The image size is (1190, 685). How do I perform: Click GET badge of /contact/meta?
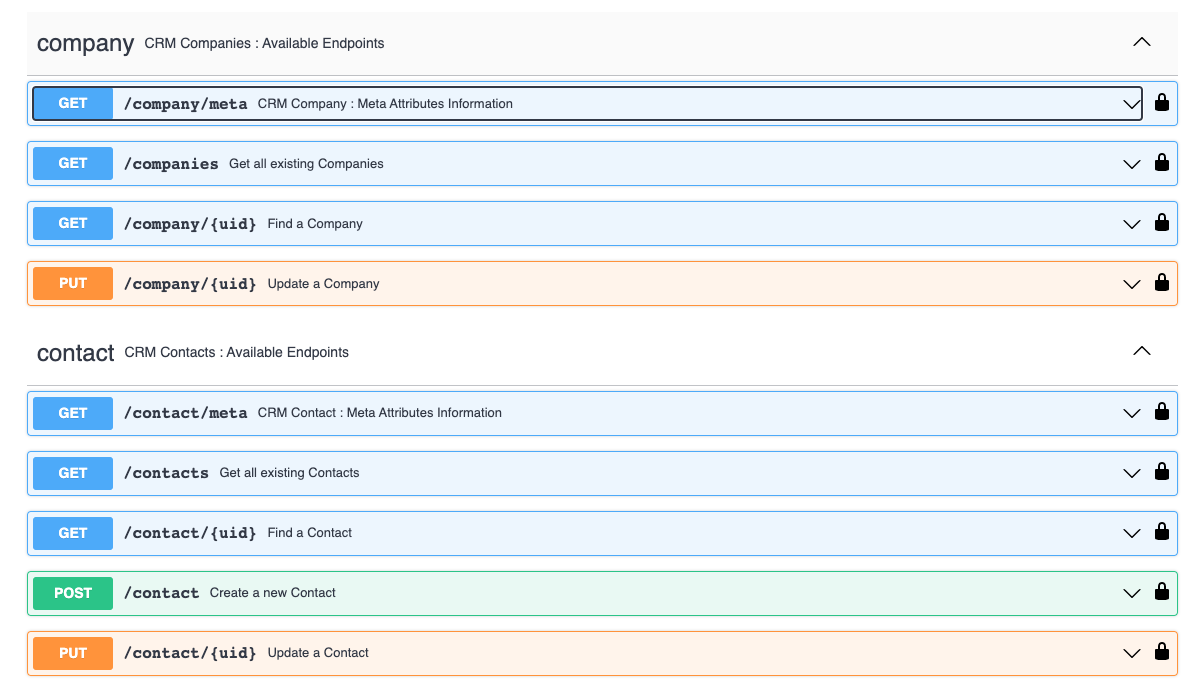click(x=73, y=413)
